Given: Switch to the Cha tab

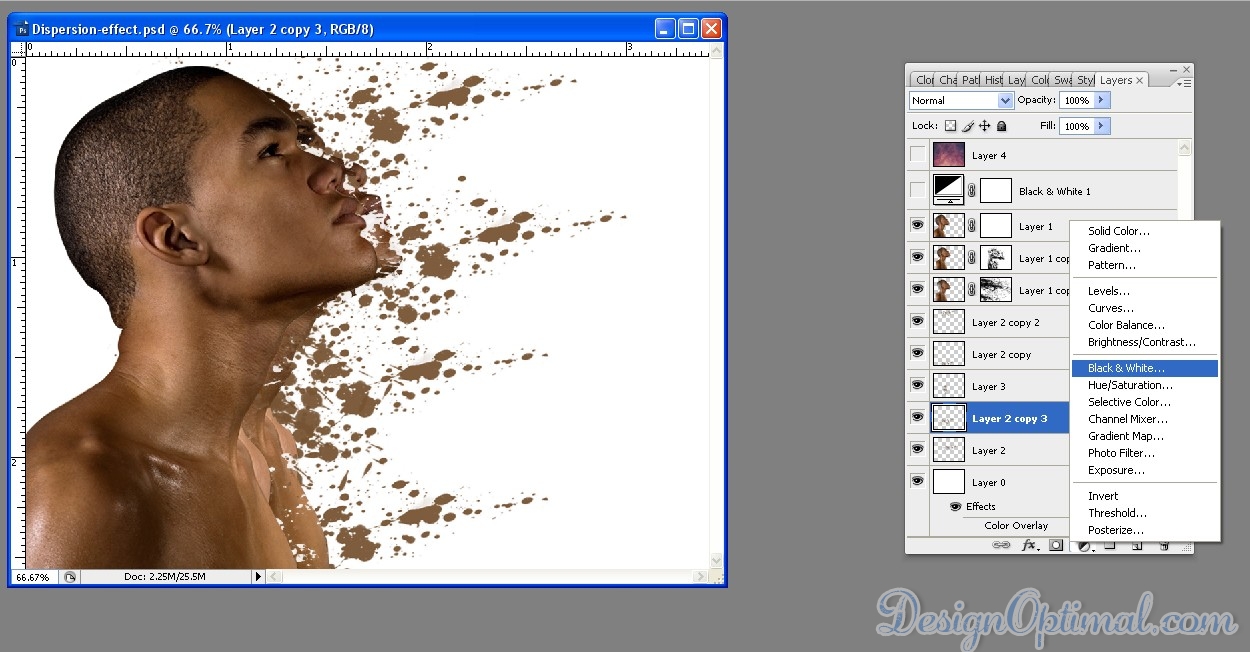Looking at the screenshot, I should pos(947,80).
